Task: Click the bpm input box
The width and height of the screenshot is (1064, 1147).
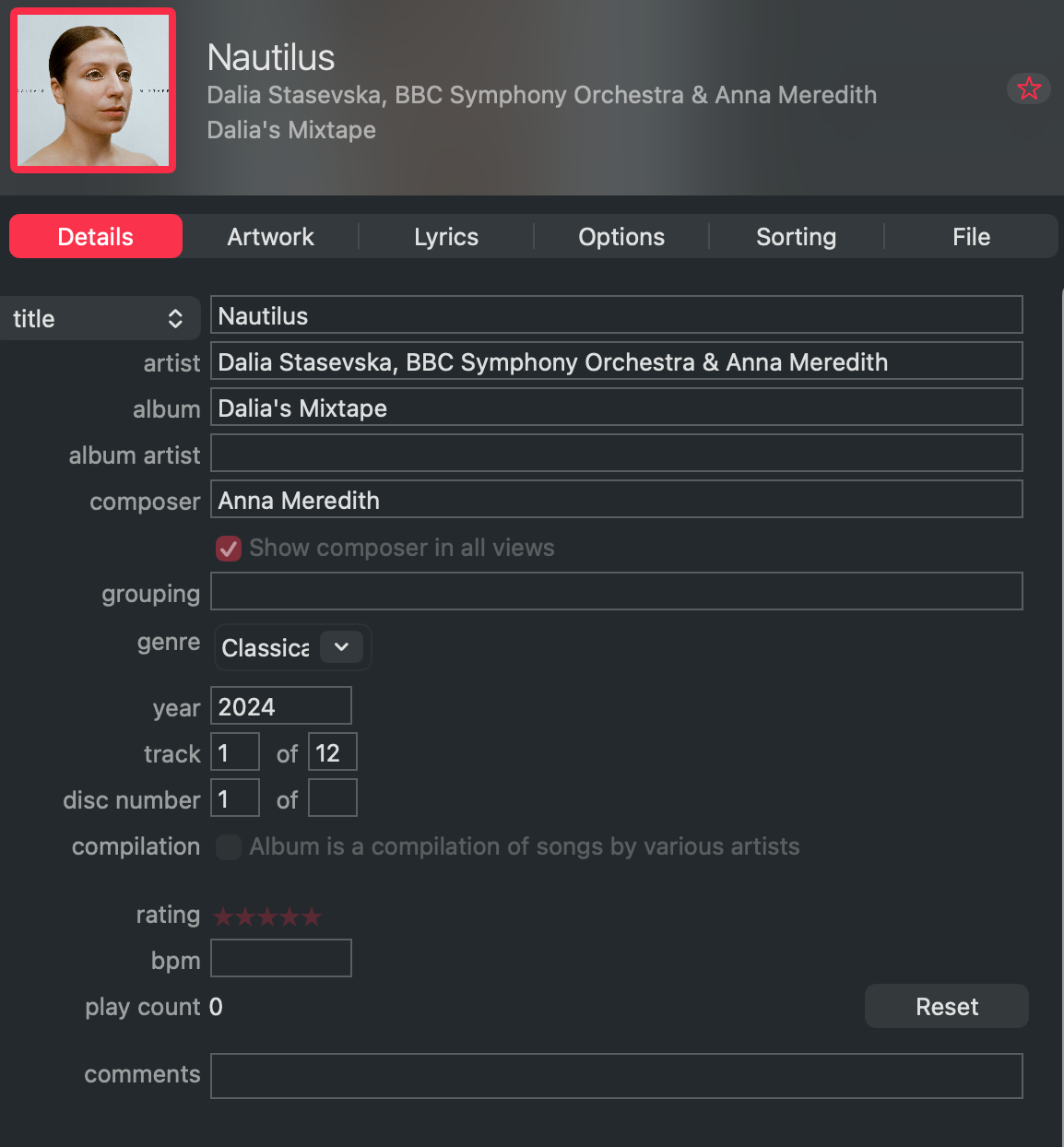Action: pos(280,958)
